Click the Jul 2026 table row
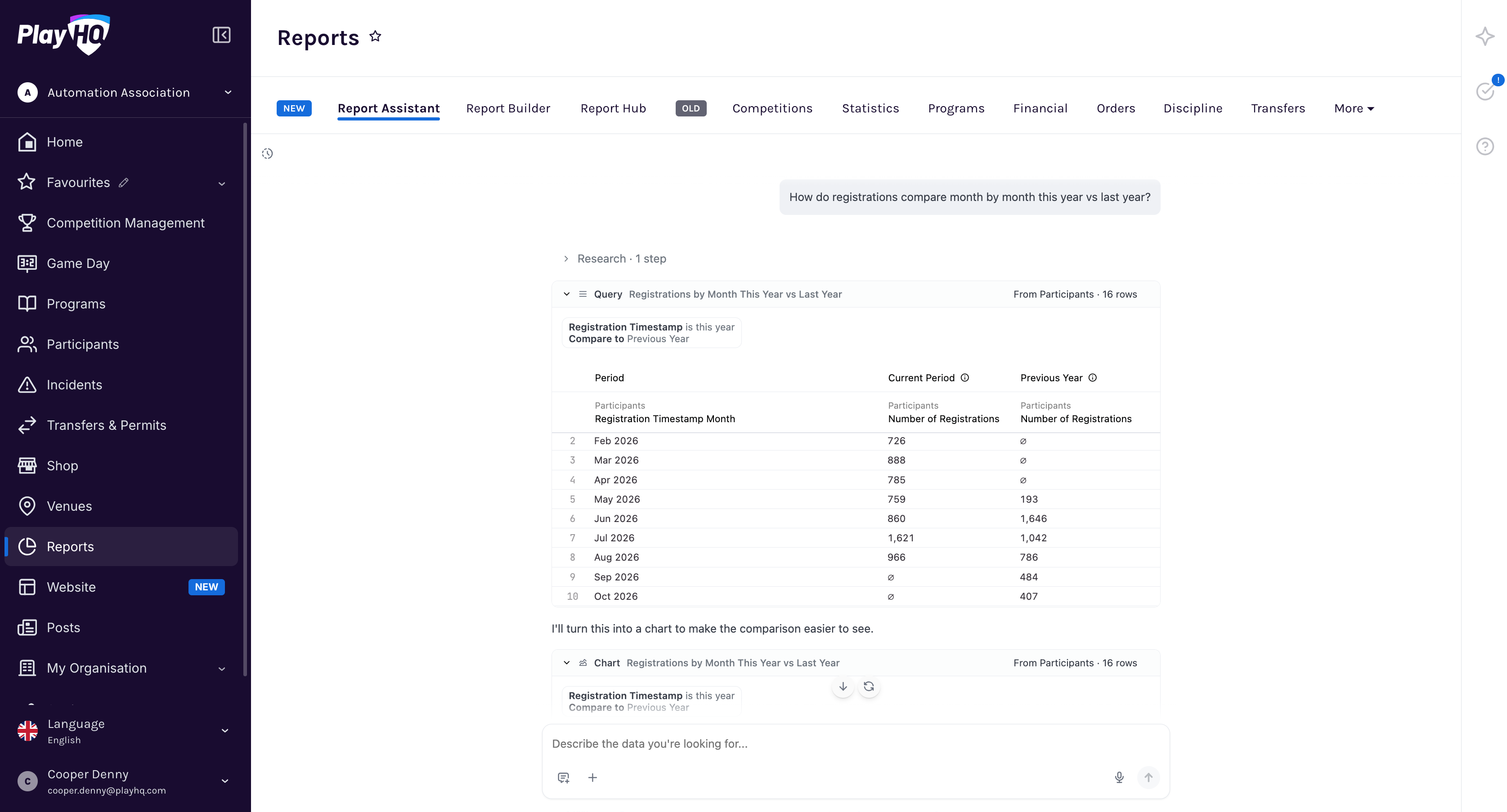Image resolution: width=1507 pixels, height=812 pixels. pos(855,538)
